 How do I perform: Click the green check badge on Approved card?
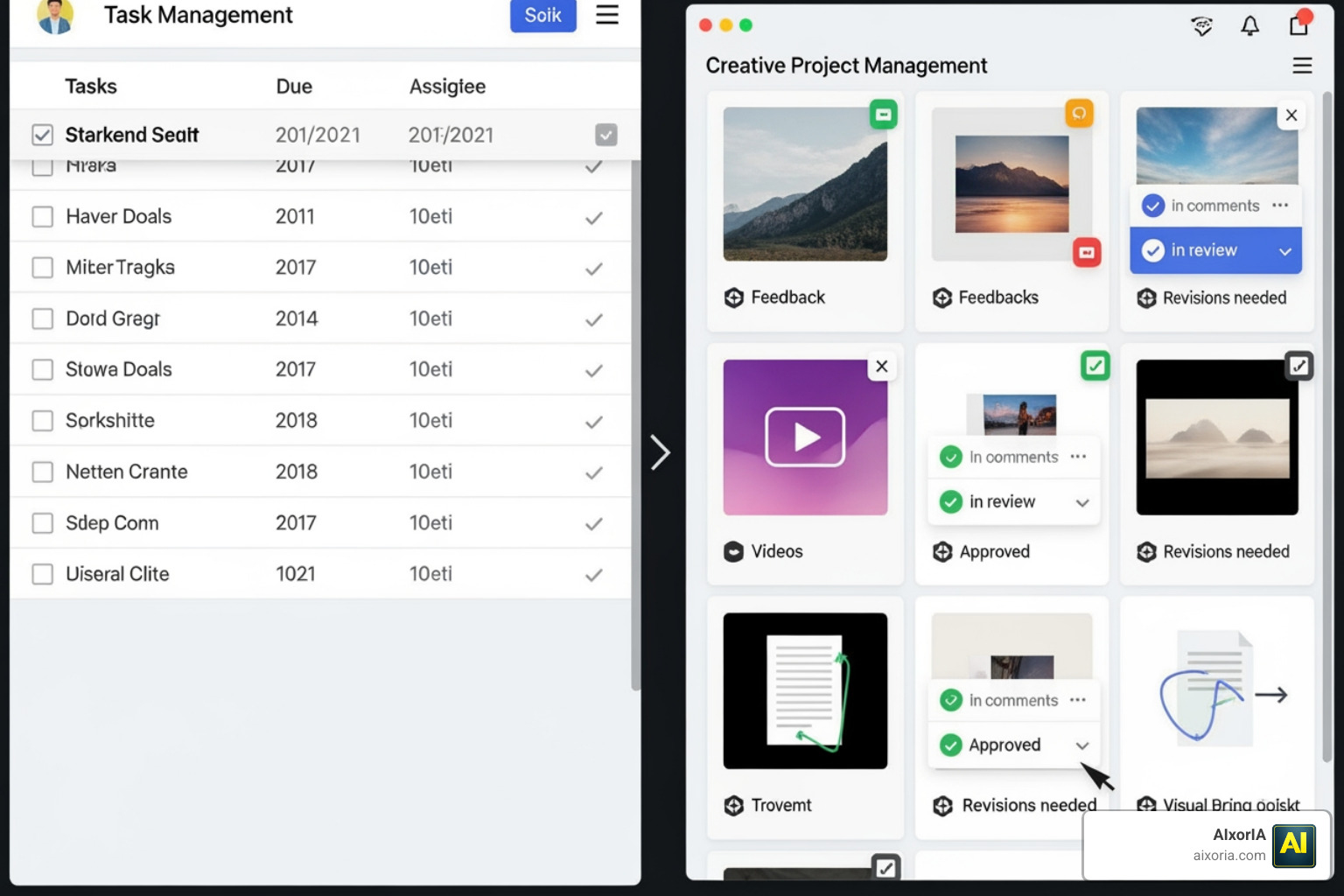[1095, 365]
